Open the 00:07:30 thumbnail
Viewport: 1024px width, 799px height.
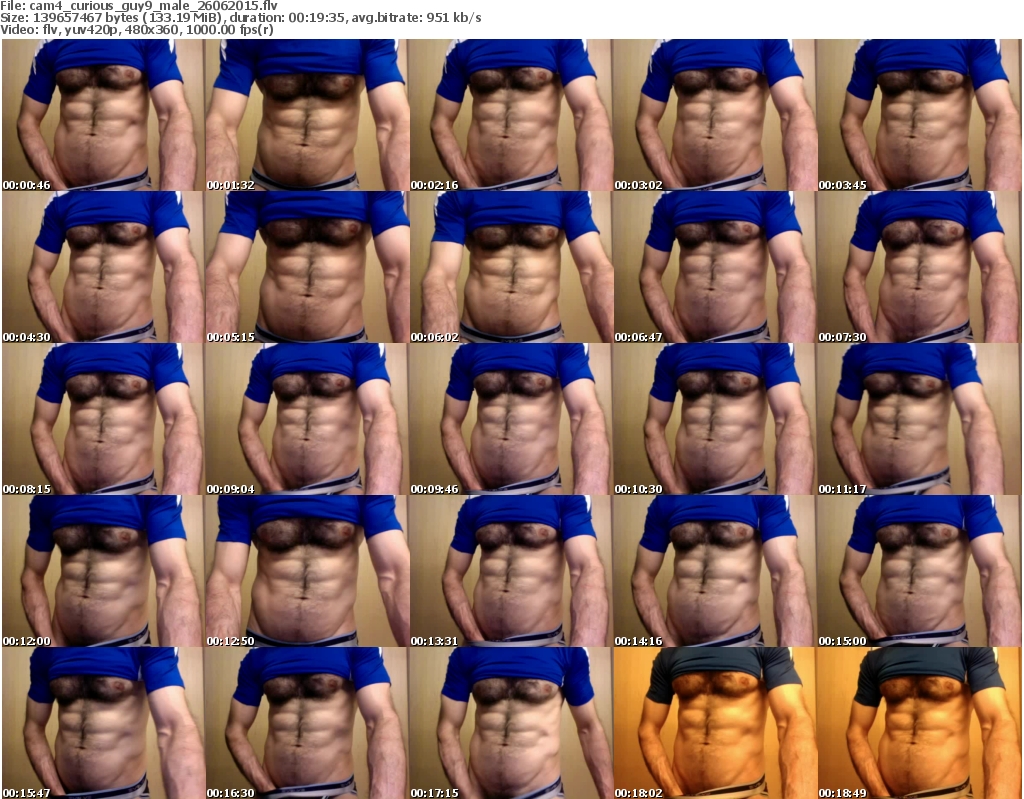tap(919, 267)
